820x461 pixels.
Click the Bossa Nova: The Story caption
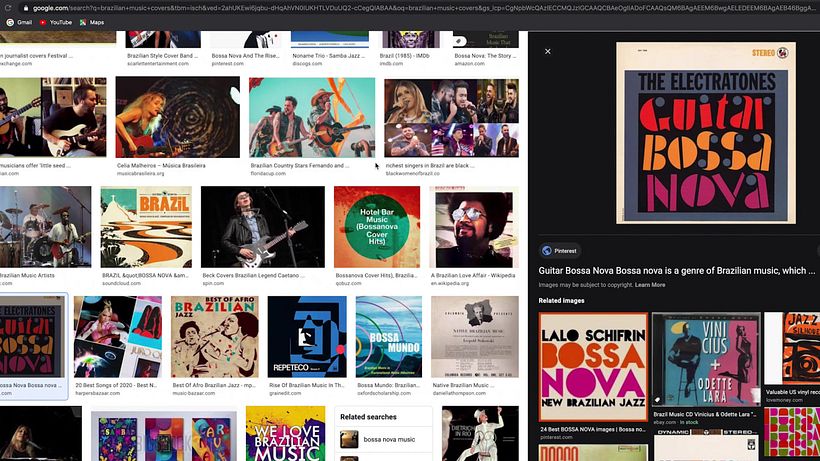485,55
